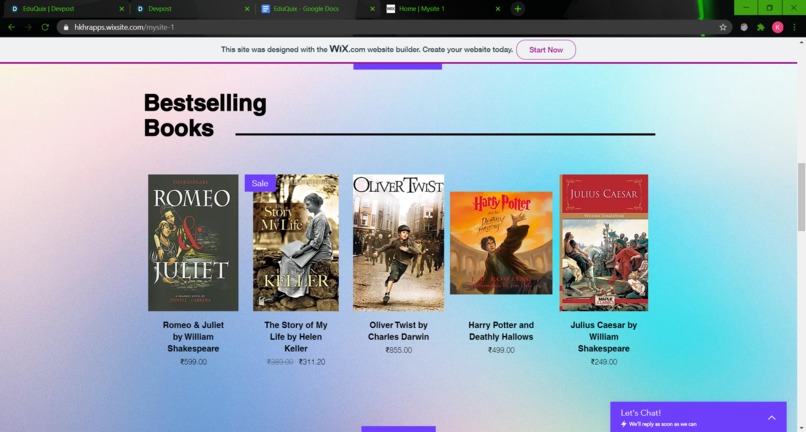Switch to the EduQuix - Google Docs tab
This screenshot has height=432, width=806.
click(x=316, y=9)
